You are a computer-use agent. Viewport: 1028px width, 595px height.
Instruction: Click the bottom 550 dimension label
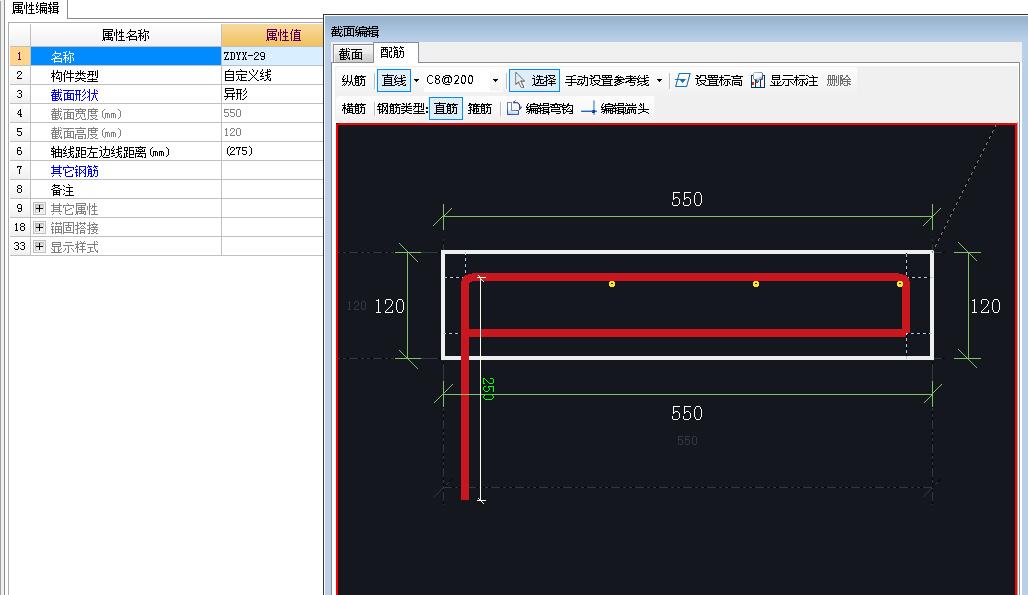687,413
